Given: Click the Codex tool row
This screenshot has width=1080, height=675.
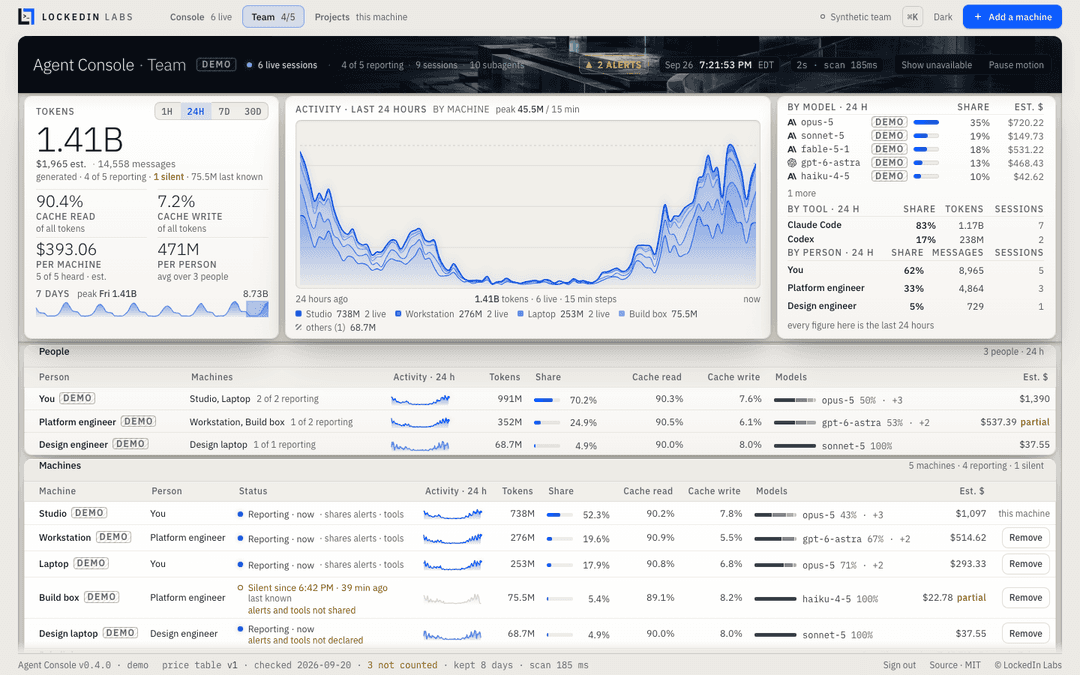Looking at the screenshot, I should click(x=915, y=239).
